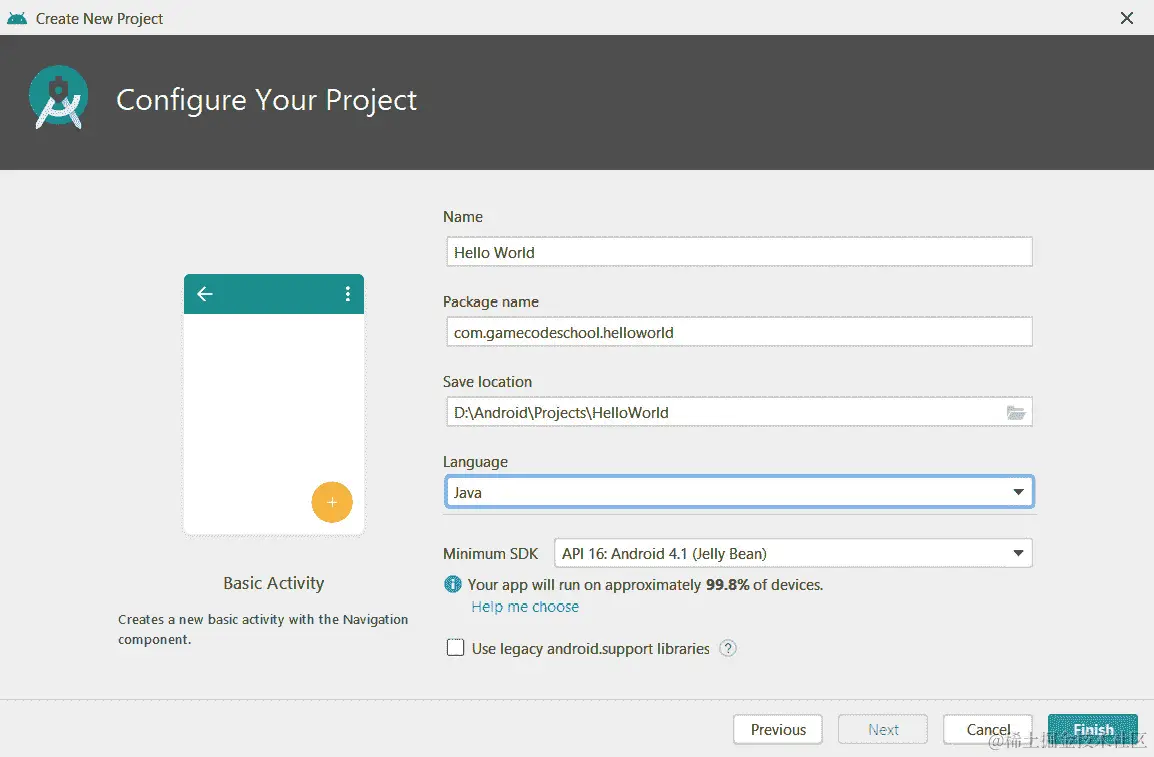1154x757 pixels.
Task: Open the Language dropdown showing Java
Action: point(739,492)
